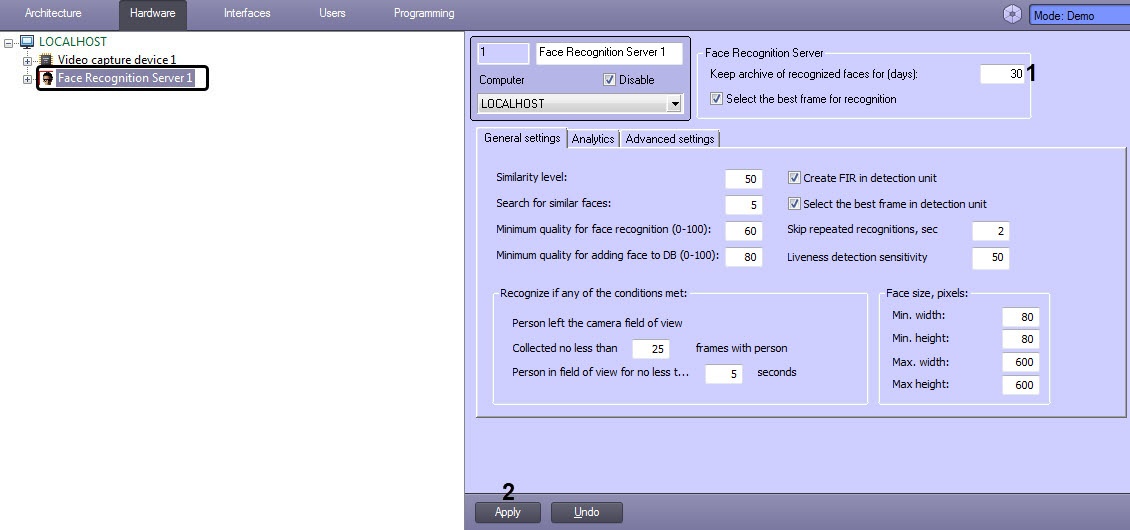1130x530 pixels.
Task: Switch to the Interfaces tab
Action: pyautogui.click(x=247, y=14)
